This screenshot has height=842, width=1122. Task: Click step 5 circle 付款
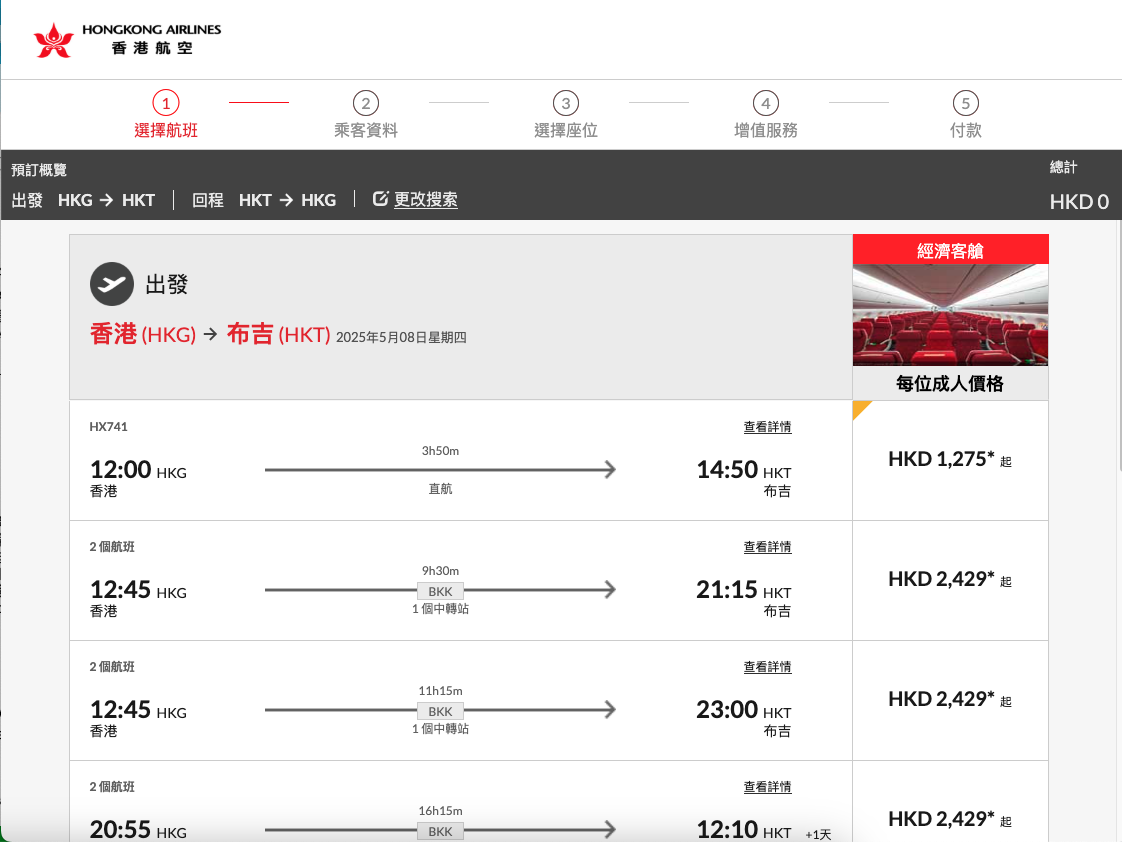pyautogui.click(x=966, y=103)
